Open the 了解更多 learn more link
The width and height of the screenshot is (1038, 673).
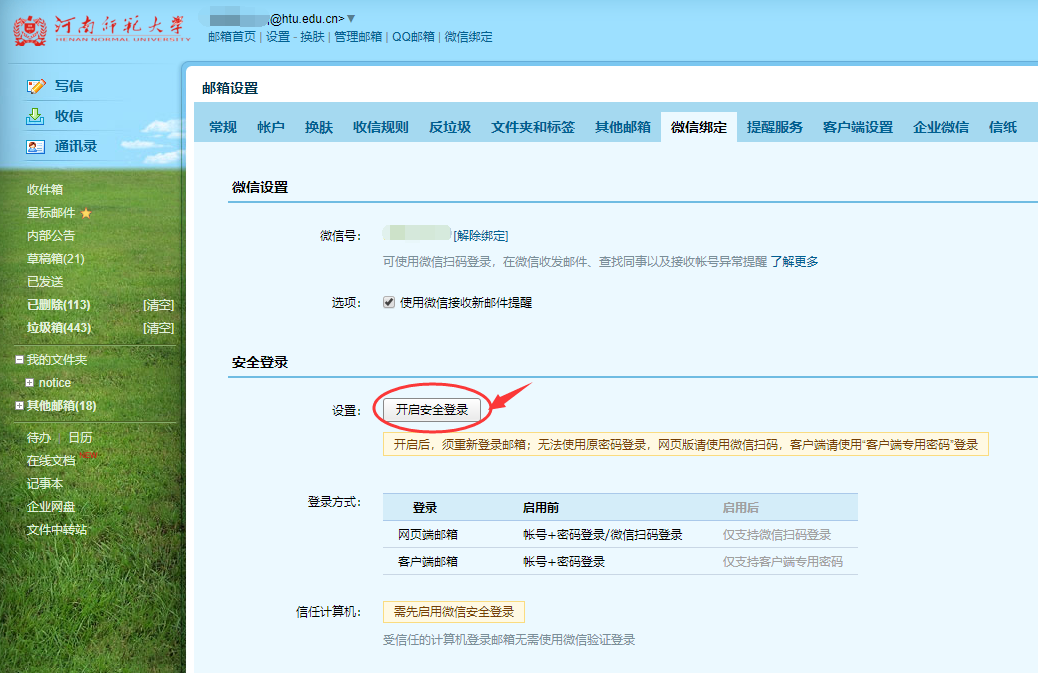(x=794, y=262)
